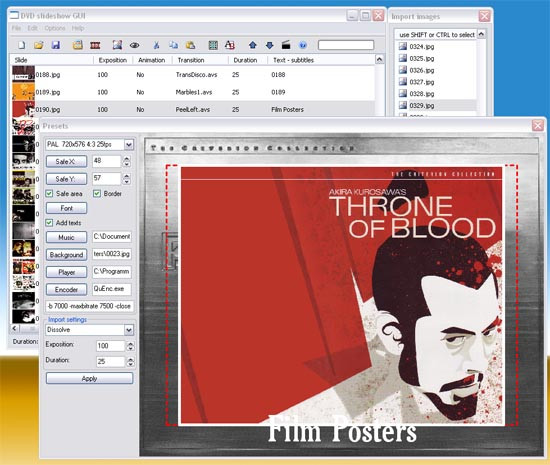Decrease Safe Y value with down arrow
This screenshot has width=550, height=465.
point(127,182)
